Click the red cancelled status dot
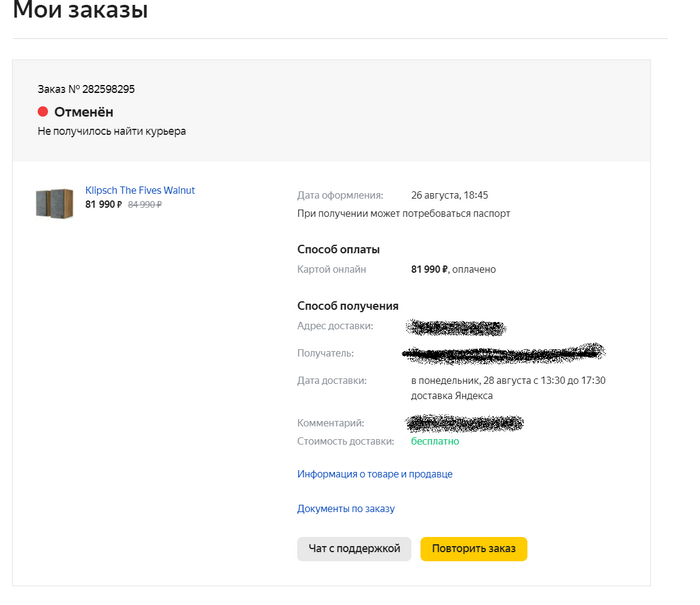Image resolution: width=700 pixels, height=605 pixels. point(43,112)
